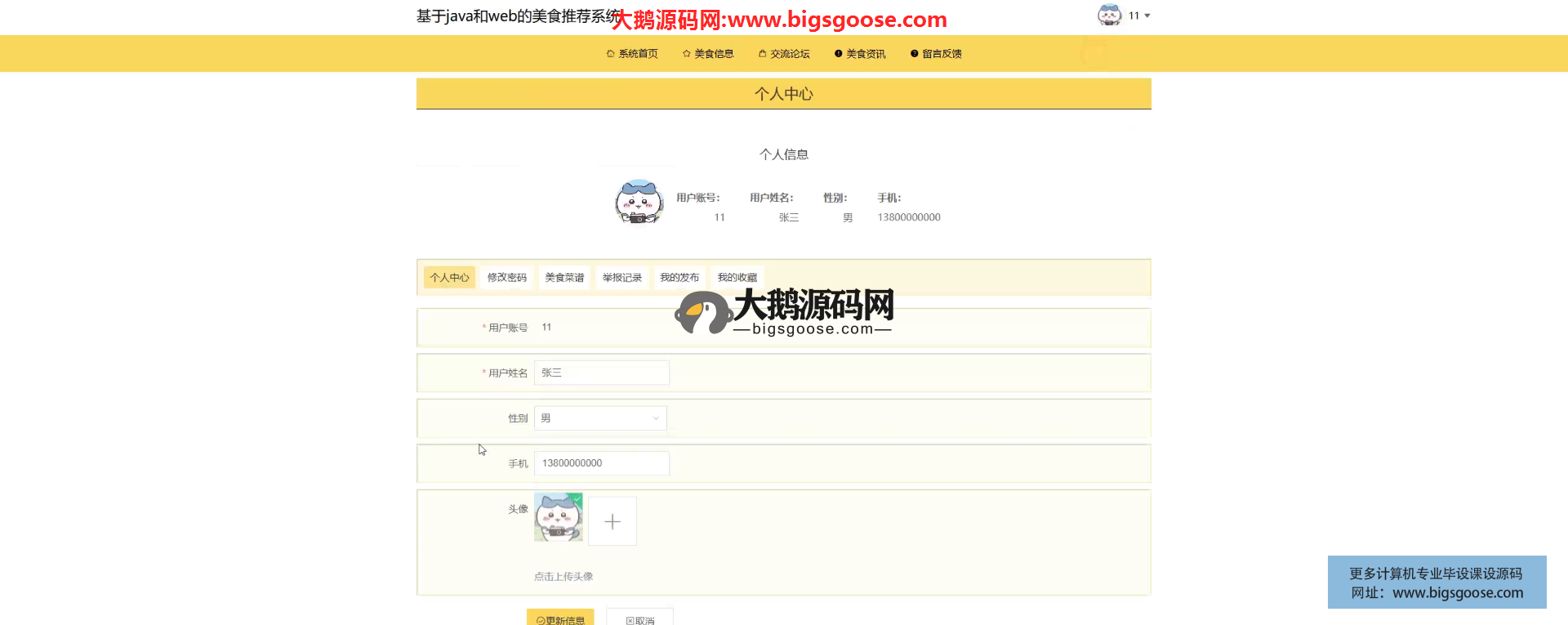Expand the user menu arrow next to 11

click(1147, 16)
